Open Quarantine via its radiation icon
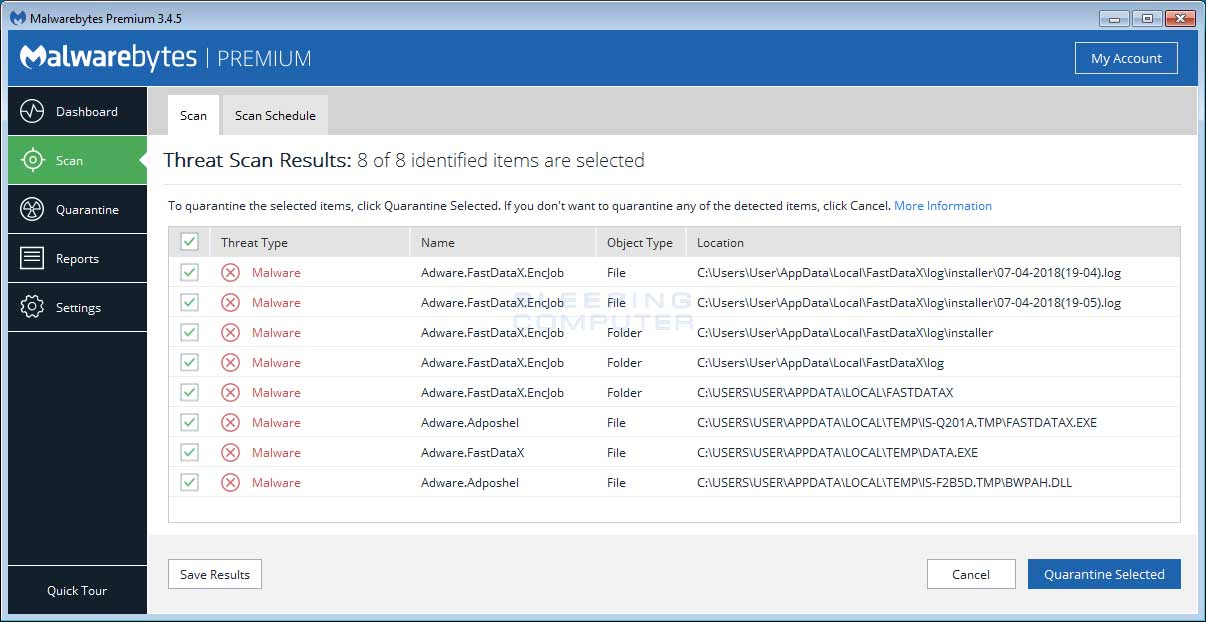The height and width of the screenshot is (622, 1206). pyautogui.click(x=32, y=209)
